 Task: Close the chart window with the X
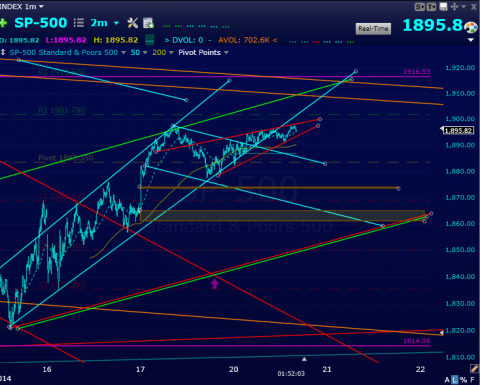pyautogui.click(x=474, y=7)
